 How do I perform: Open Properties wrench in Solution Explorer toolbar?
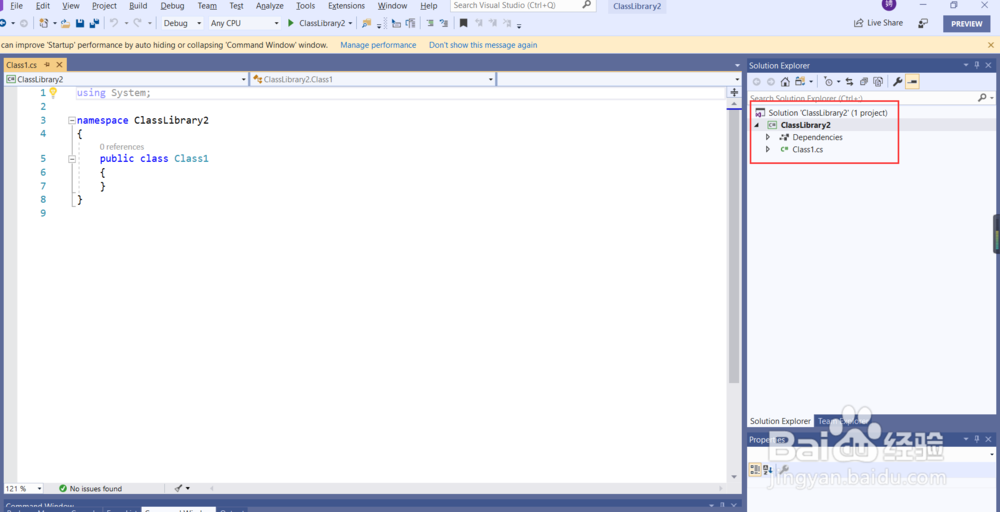(897, 82)
